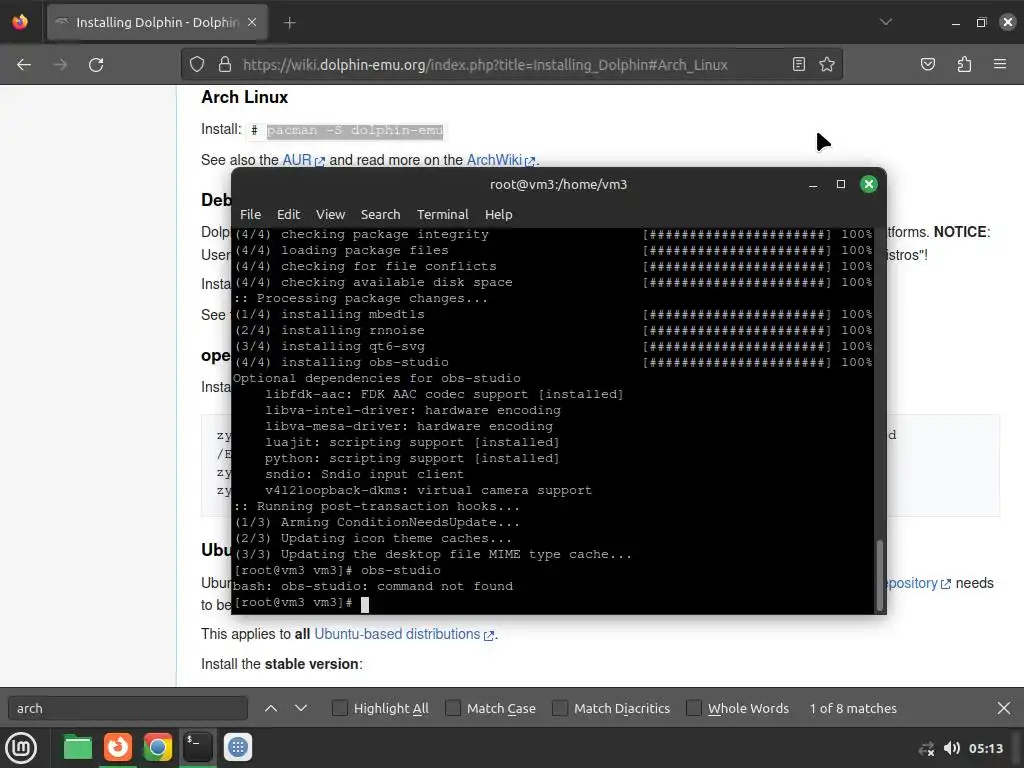Click the 05:13 clock in the tray
This screenshot has width=1024, height=768.
tap(985, 748)
